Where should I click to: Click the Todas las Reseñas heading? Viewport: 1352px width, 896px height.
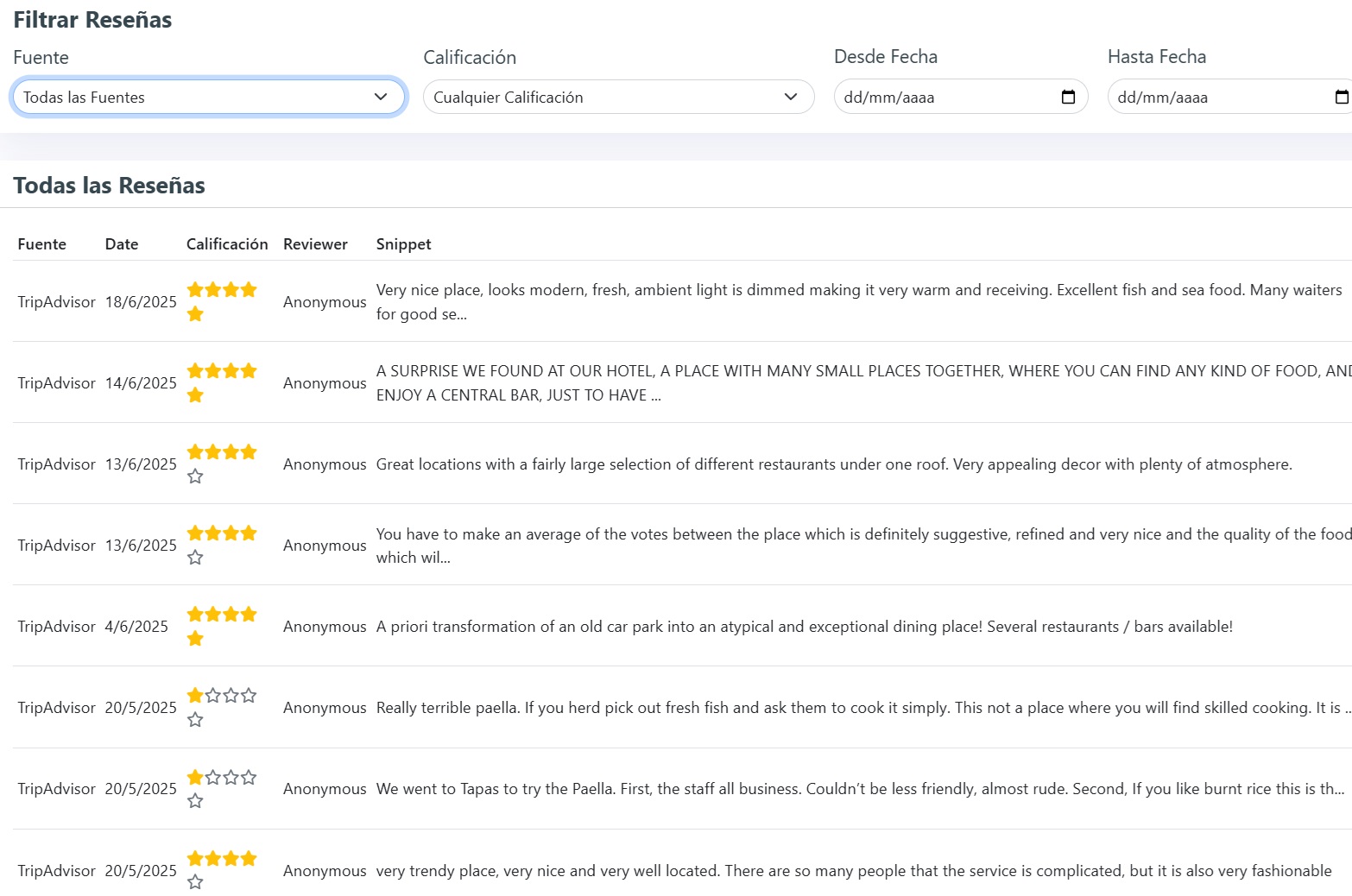pyautogui.click(x=109, y=185)
